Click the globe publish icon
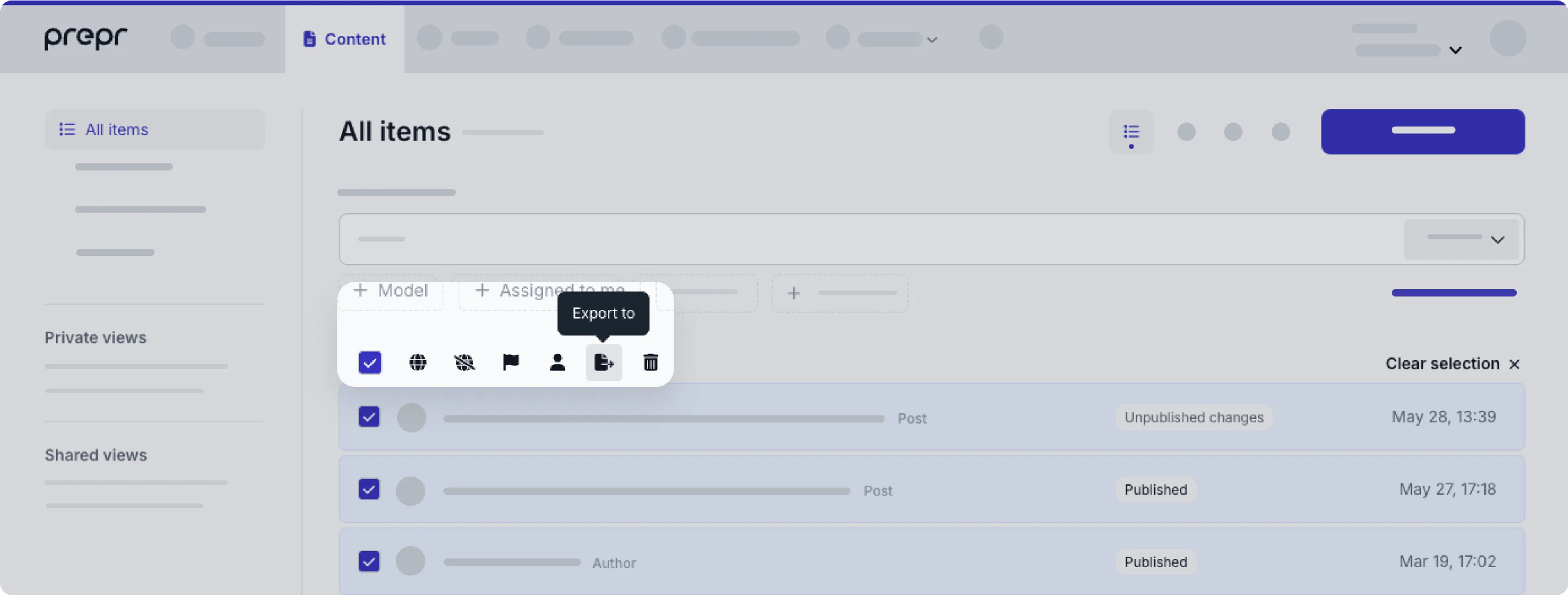1568x595 pixels. pyautogui.click(x=418, y=363)
